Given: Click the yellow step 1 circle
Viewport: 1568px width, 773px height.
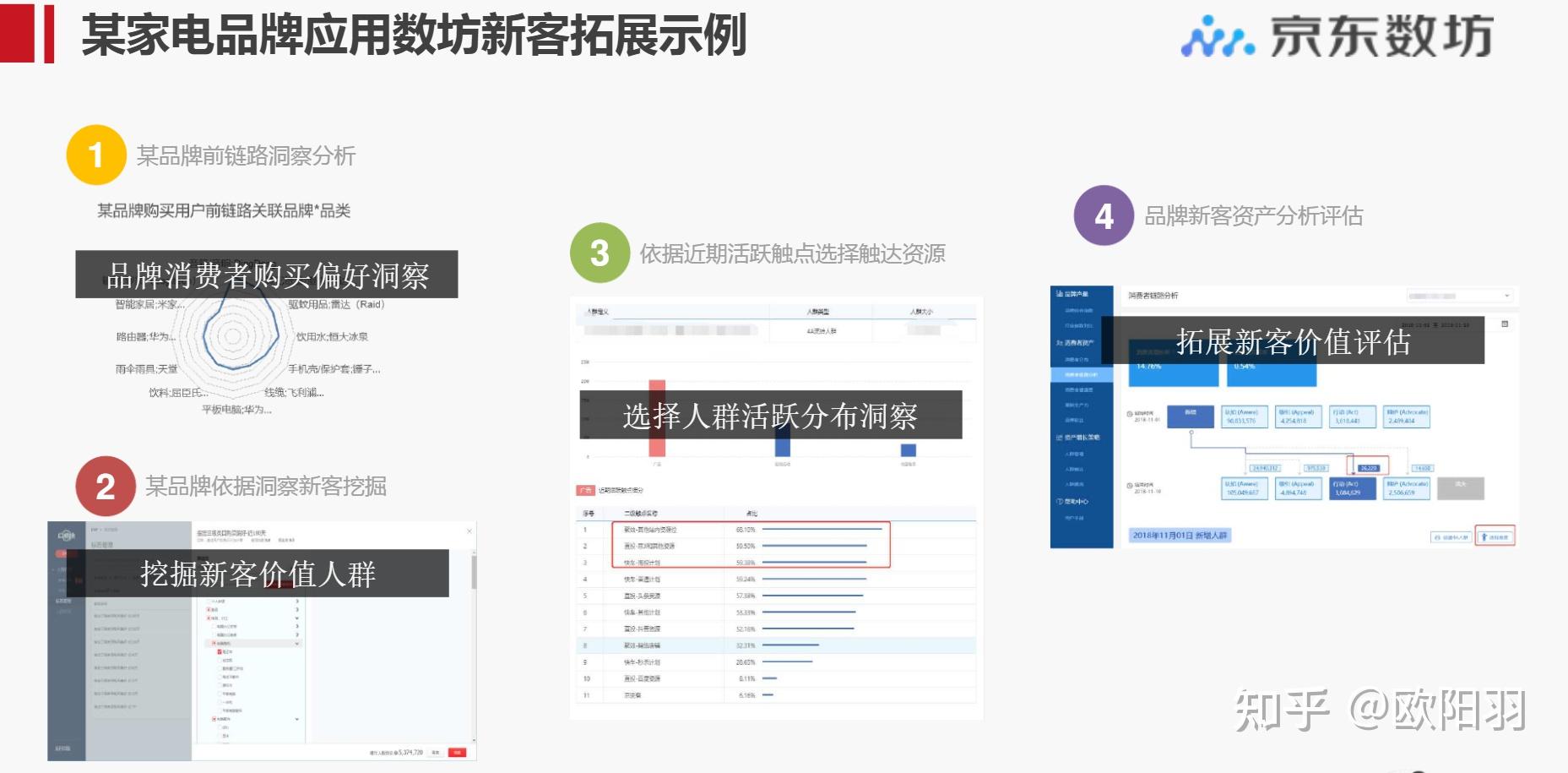Looking at the screenshot, I should click(96, 155).
